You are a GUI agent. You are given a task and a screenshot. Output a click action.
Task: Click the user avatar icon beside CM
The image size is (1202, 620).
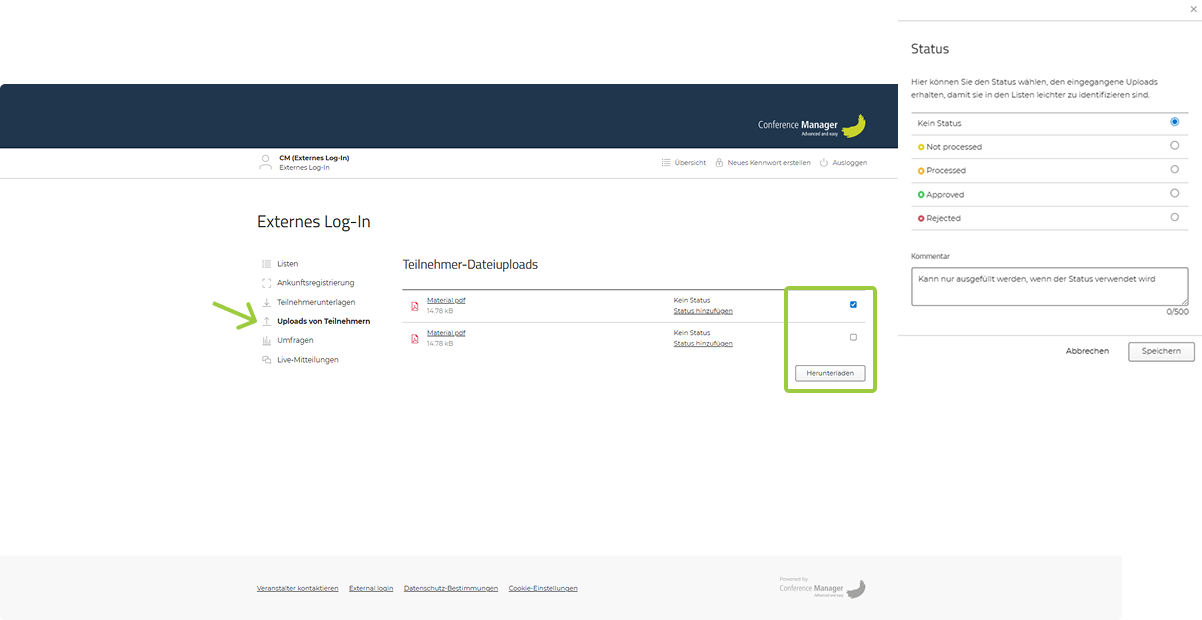click(x=265, y=162)
